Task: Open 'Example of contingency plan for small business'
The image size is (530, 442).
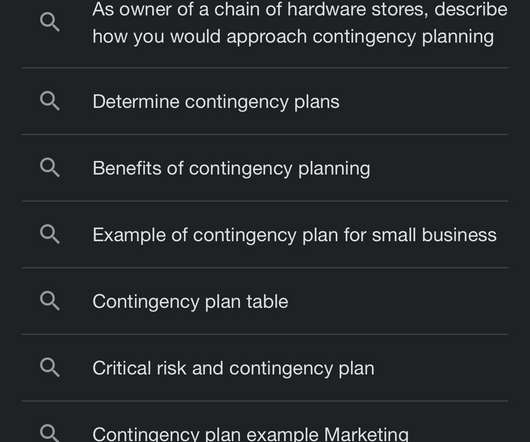Action: [265, 234]
